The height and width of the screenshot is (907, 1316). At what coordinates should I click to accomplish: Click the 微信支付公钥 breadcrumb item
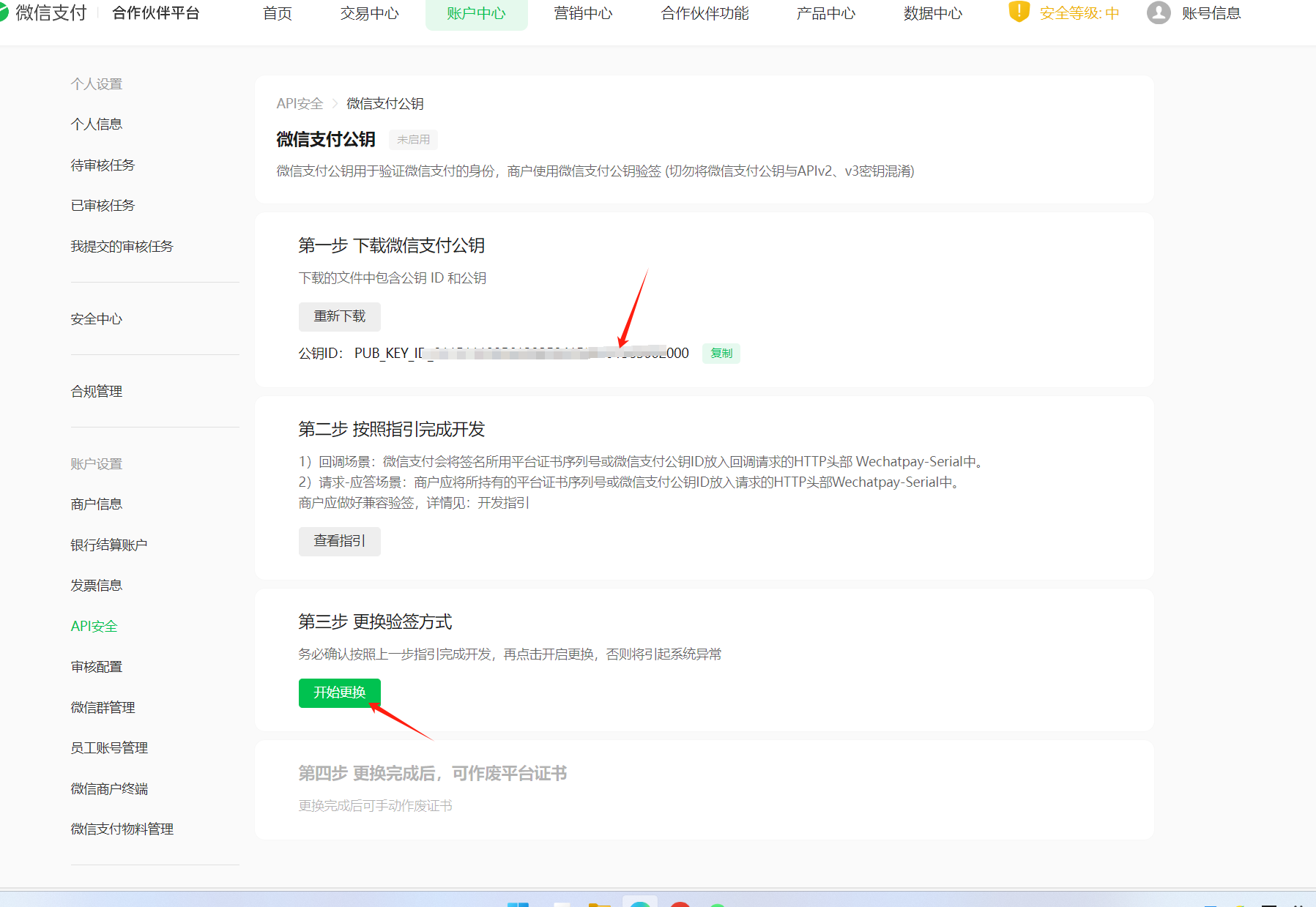pyautogui.click(x=385, y=104)
